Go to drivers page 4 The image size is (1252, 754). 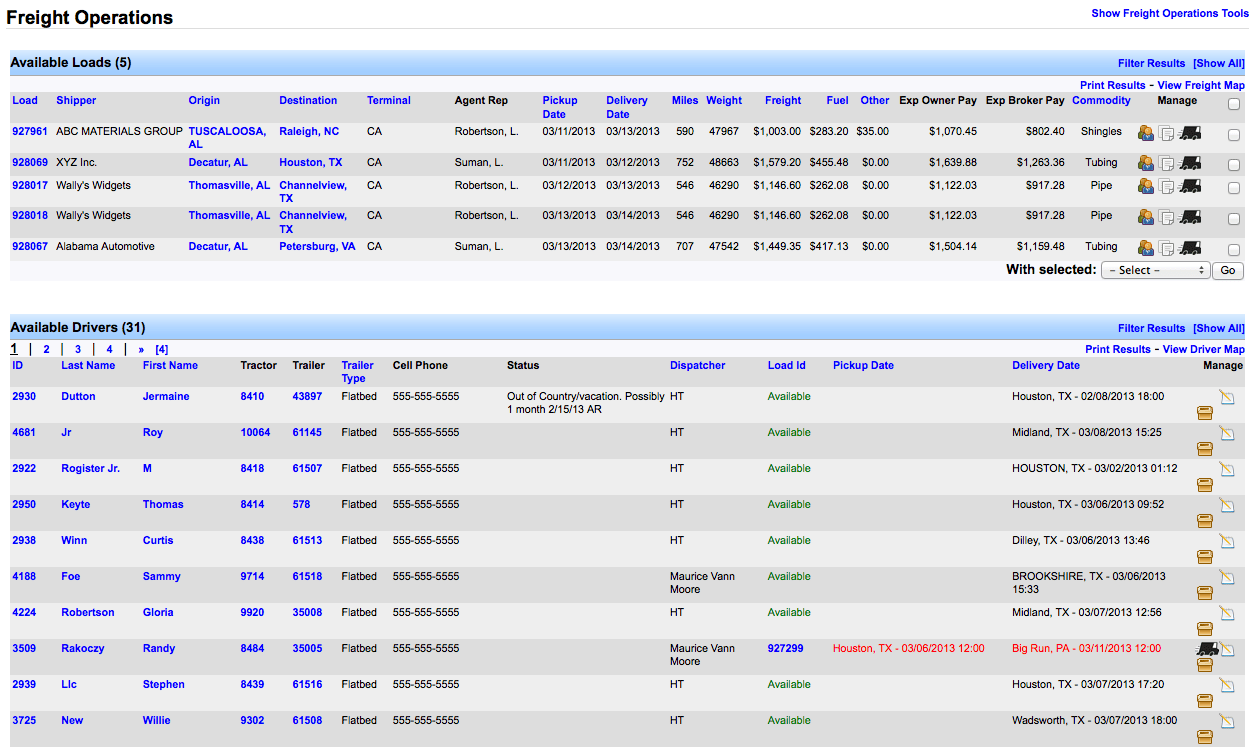point(110,349)
